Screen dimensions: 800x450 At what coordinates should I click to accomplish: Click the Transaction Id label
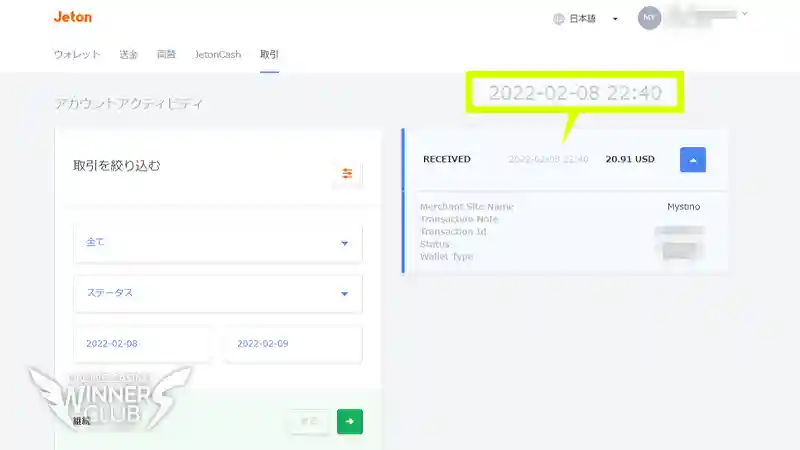point(453,232)
